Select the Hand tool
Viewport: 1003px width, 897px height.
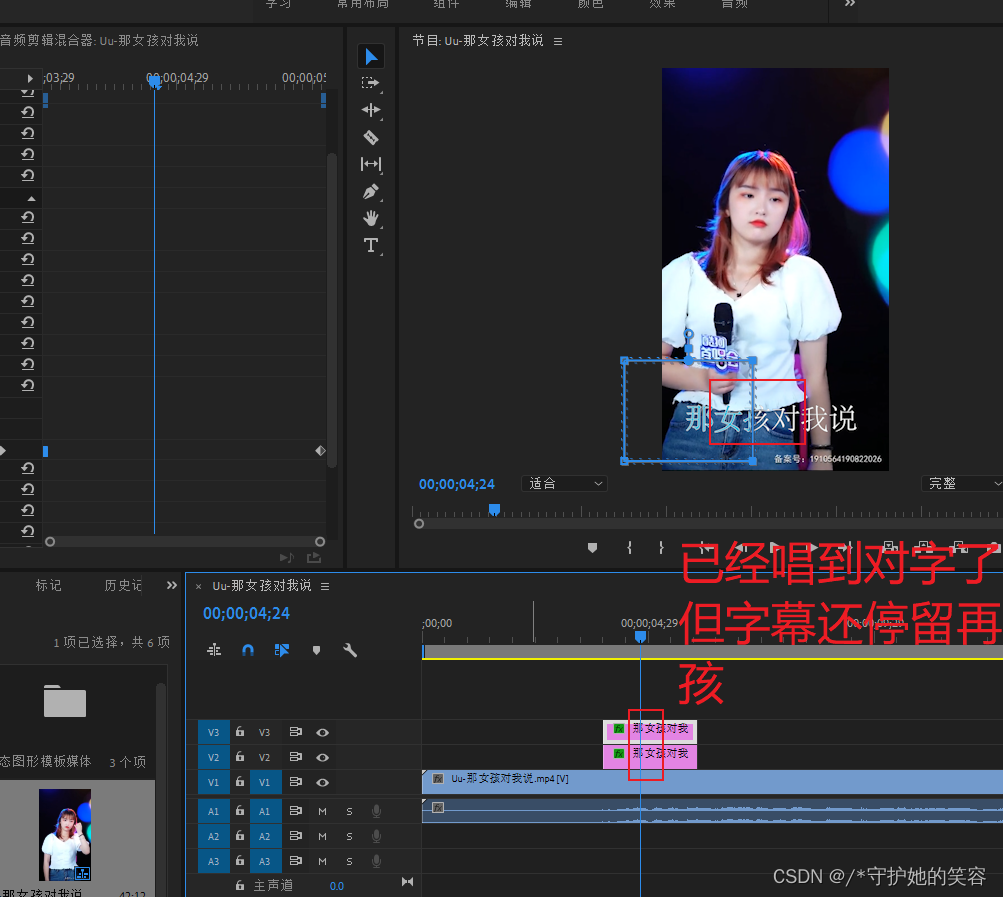(x=371, y=218)
